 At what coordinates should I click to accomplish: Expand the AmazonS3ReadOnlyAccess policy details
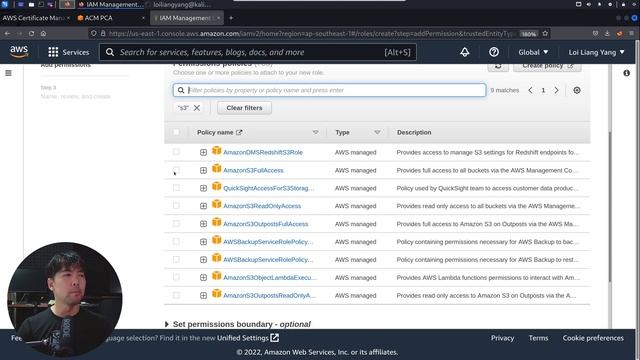pyautogui.click(x=203, y=206)
